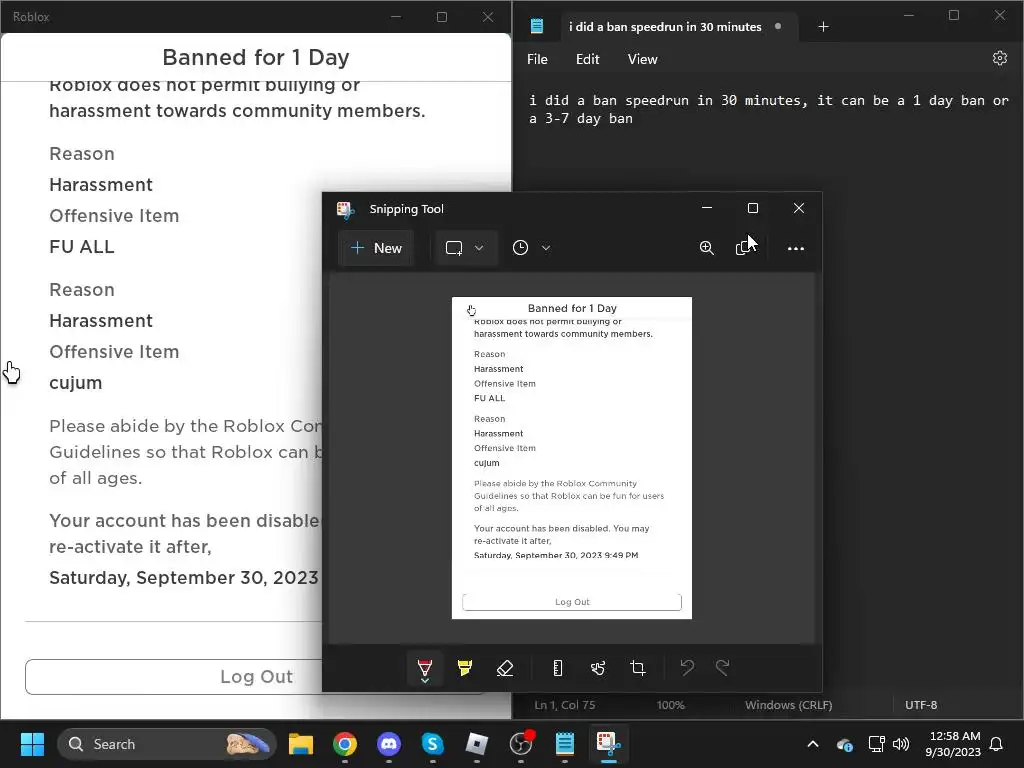The width and height of the screenshot is (1024, 768).
Task: Switch to Notepad from taskbar
Action: (565, 744)
